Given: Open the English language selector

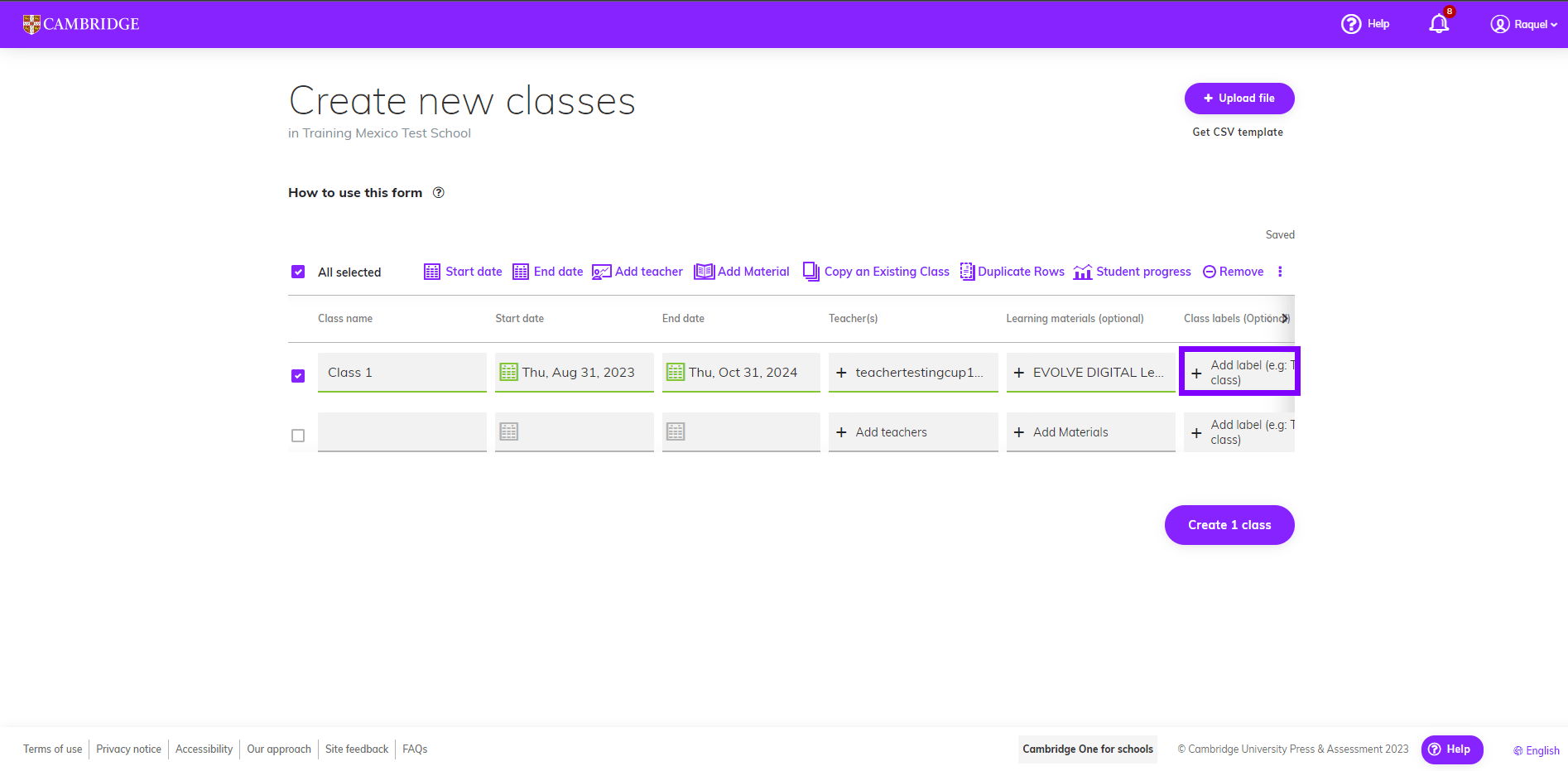Looking at the screenshot, I should pyautogui.click(x=1536, y=749).
